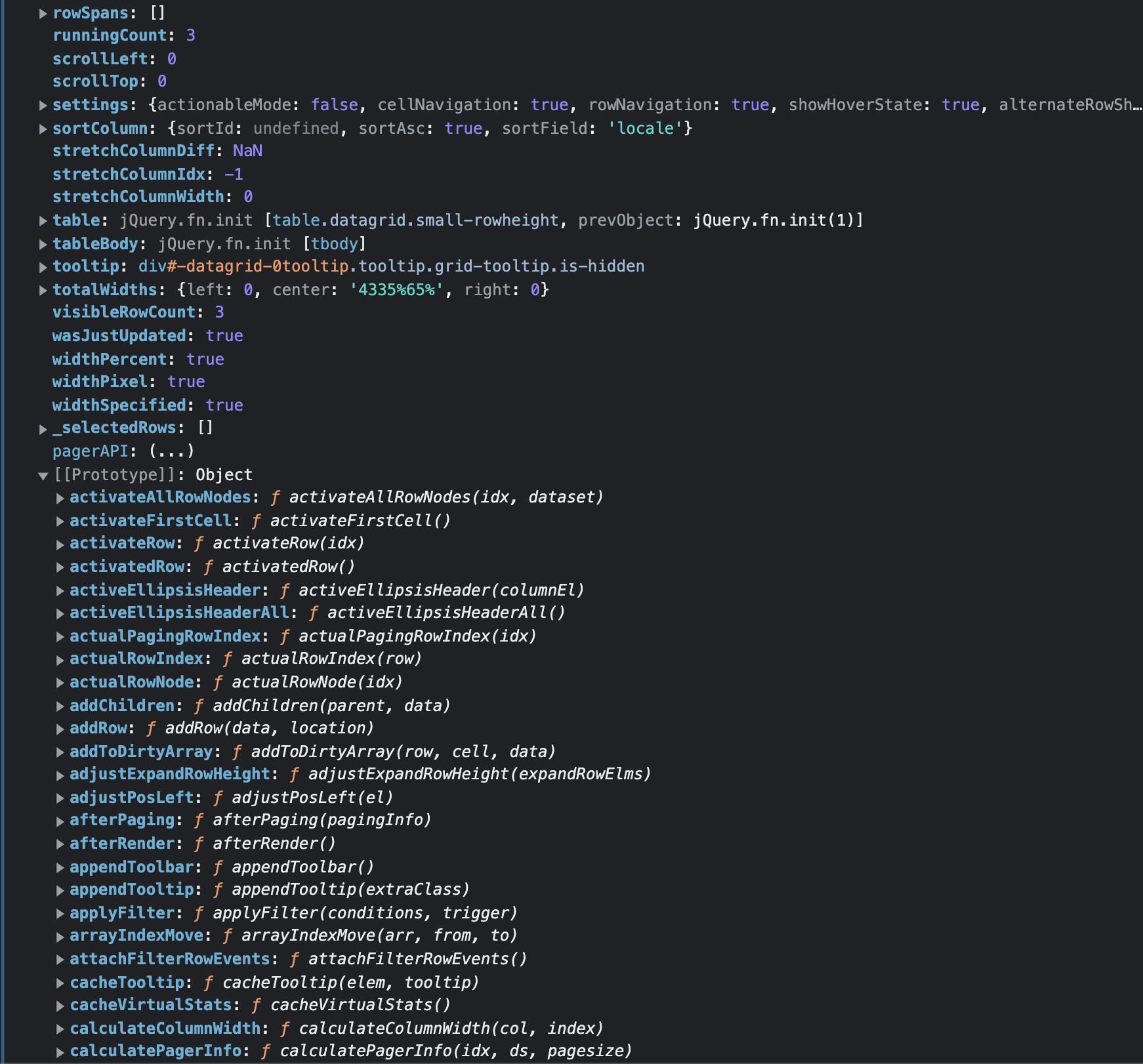Select the widthSpecified property
The image size is (1143, 1064).
tap(119, 405)
